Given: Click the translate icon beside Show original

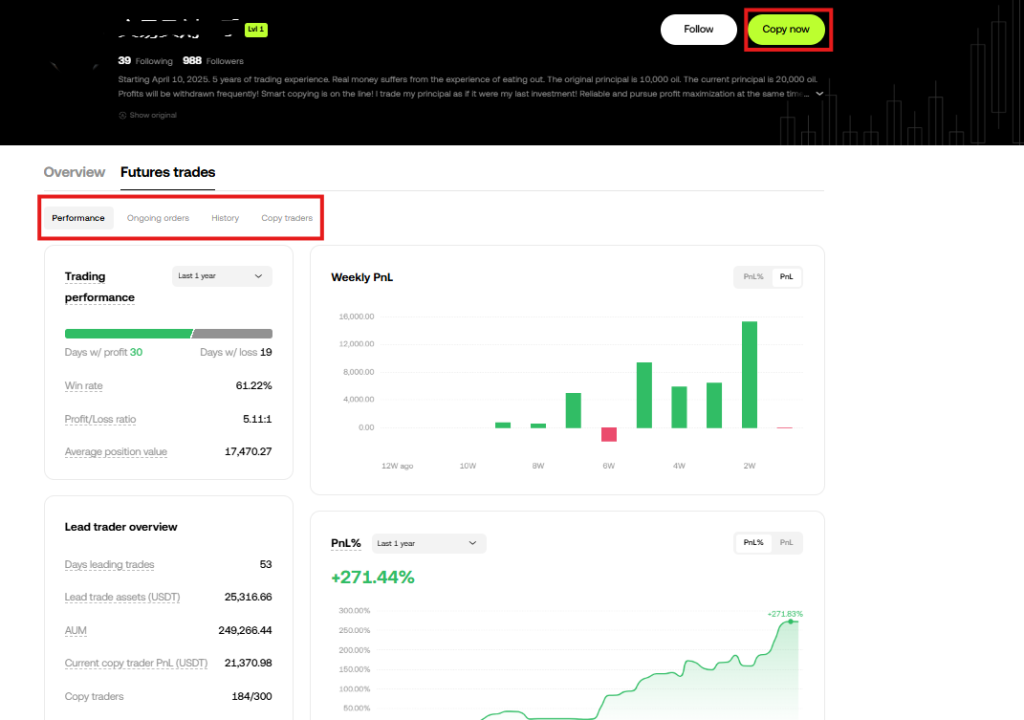Looking at the screenshot, I should point(122,115).
